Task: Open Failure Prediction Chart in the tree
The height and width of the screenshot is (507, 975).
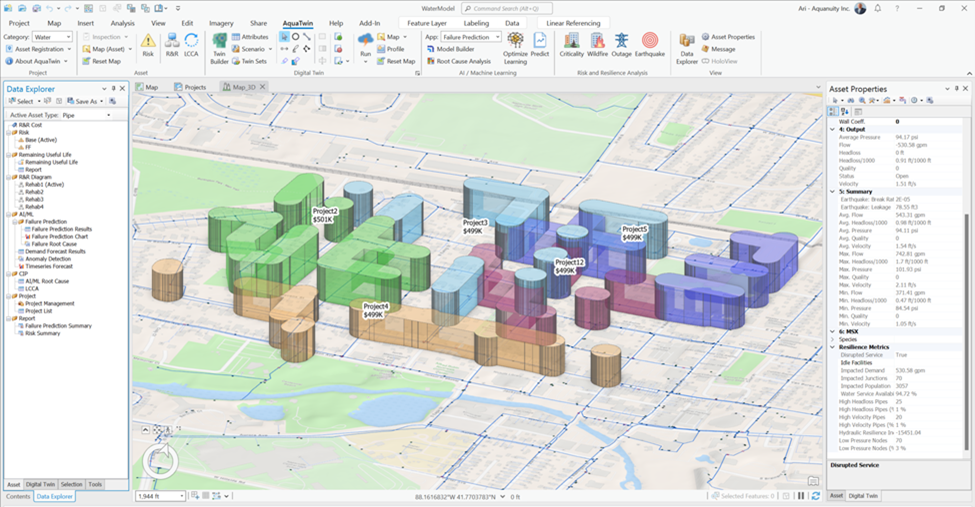Action: (x=60, y=236)
